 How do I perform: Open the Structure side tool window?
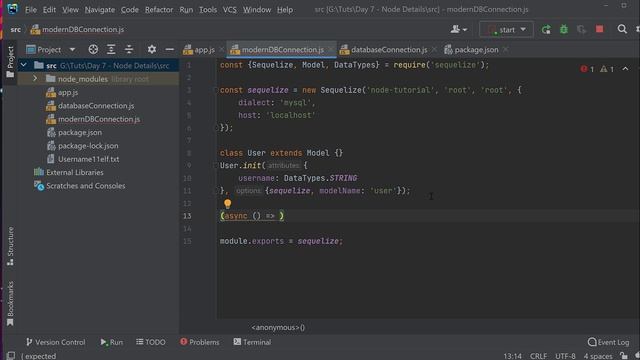point(10,246)
